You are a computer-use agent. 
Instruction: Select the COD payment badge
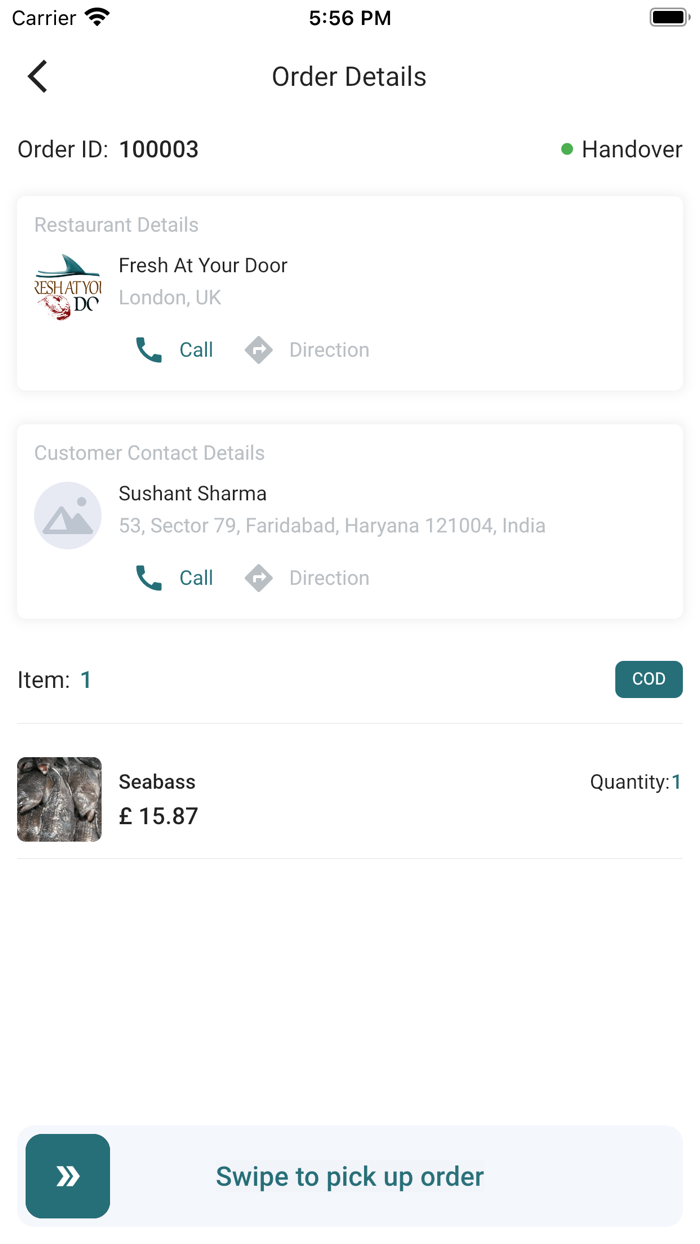click(x=648, y=679)
